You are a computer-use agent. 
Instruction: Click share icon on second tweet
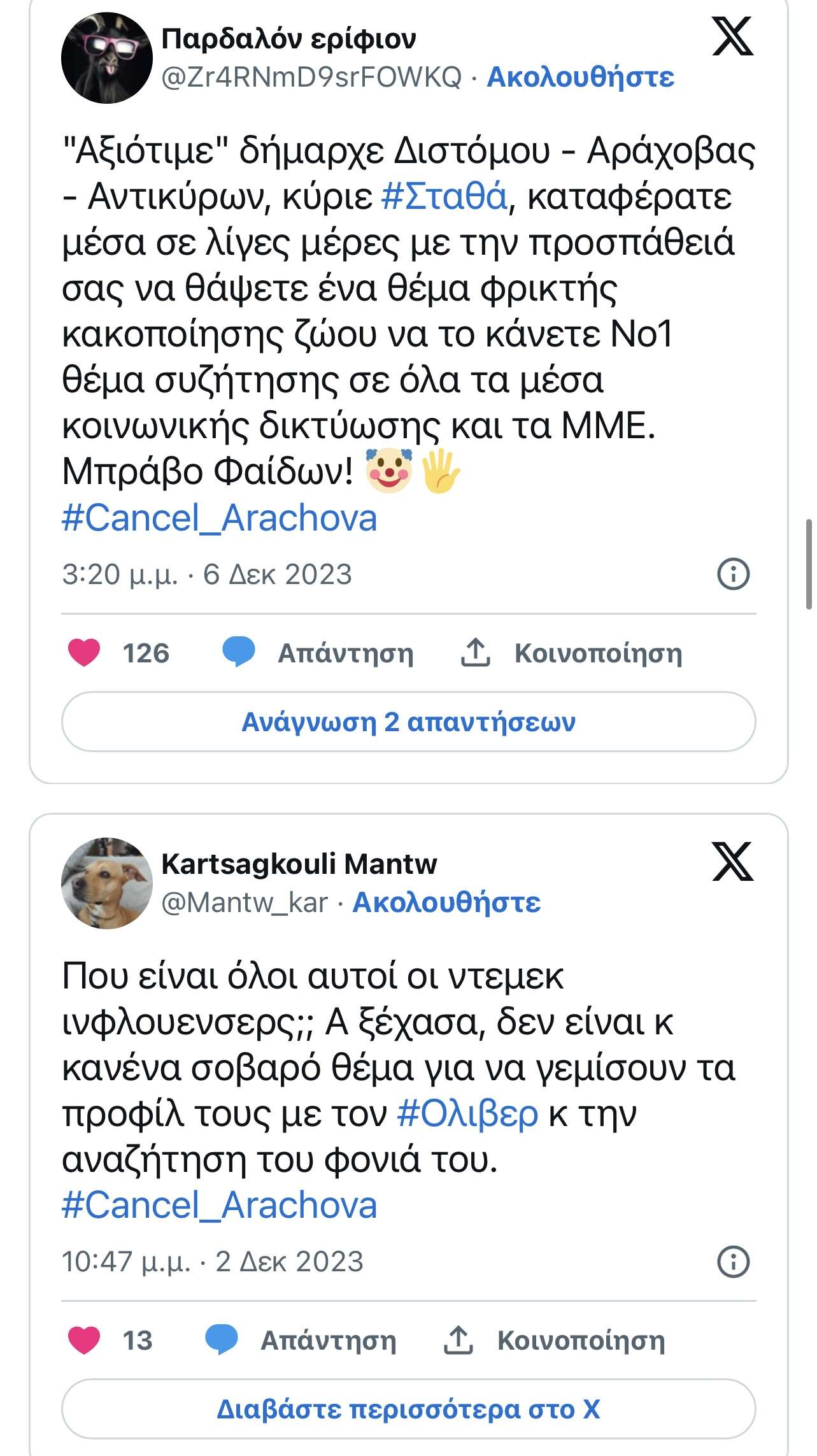coord(458,1340)
